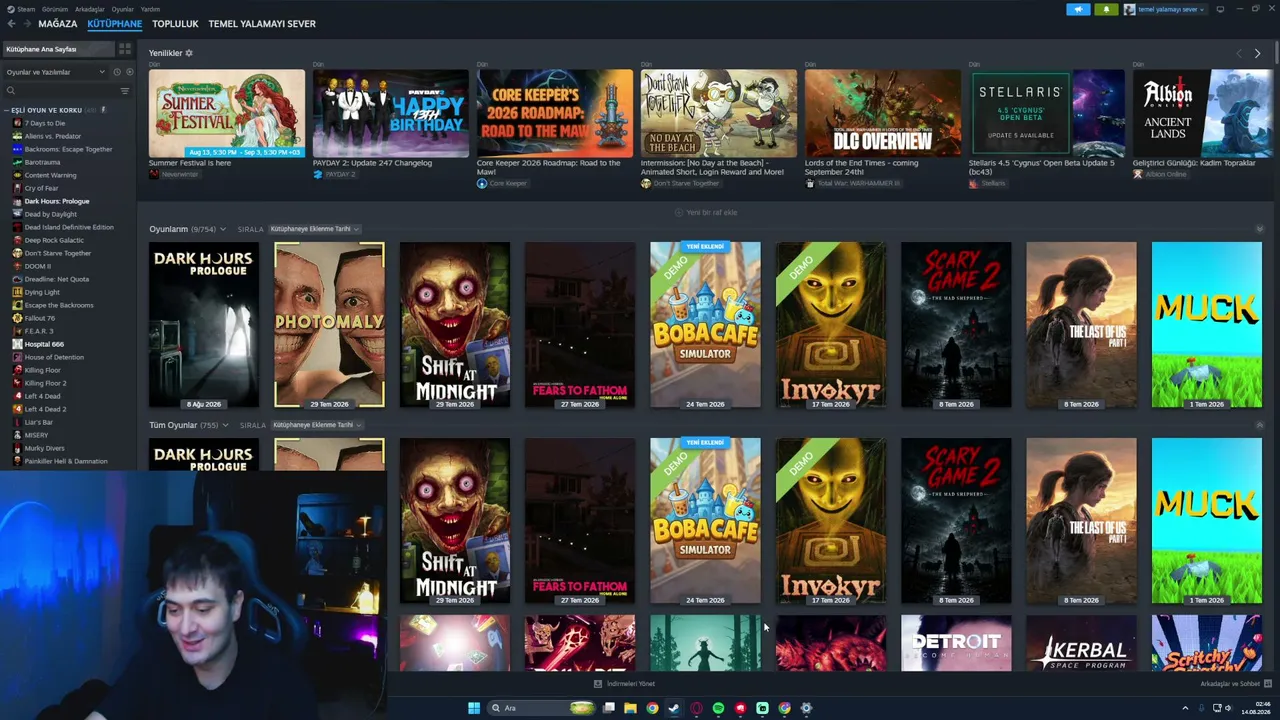1280x720 pixels.
Task: Open the Arkadaşlar menu
Action: 90,9
